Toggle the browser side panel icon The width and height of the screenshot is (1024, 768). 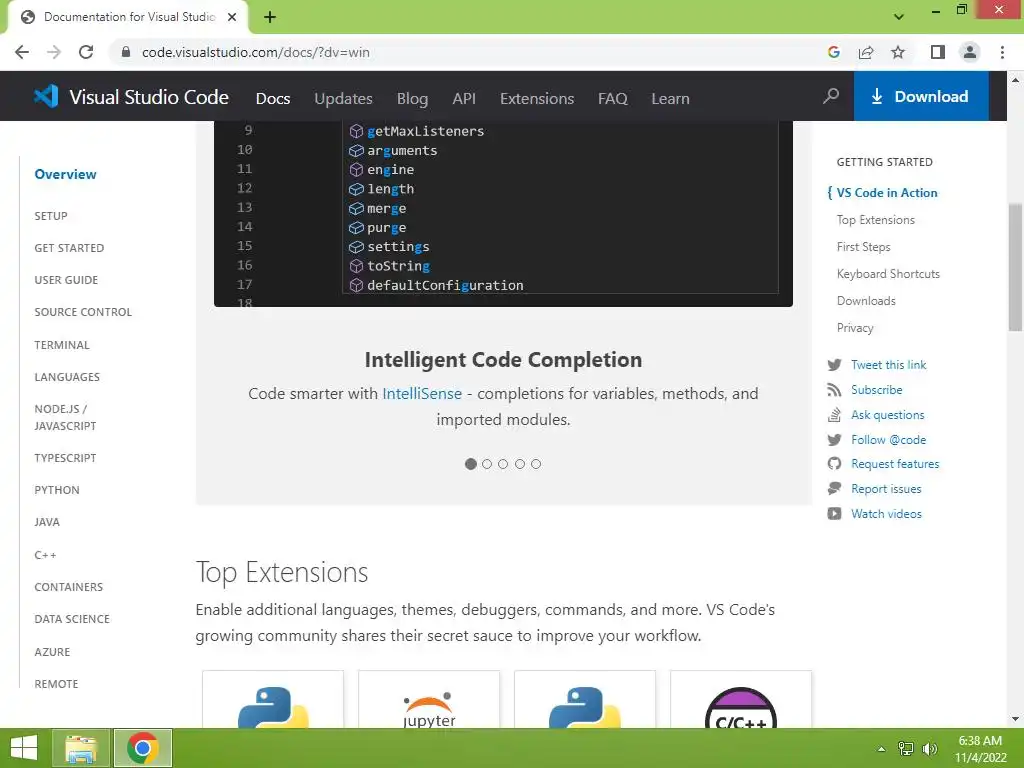click(937, 52)
